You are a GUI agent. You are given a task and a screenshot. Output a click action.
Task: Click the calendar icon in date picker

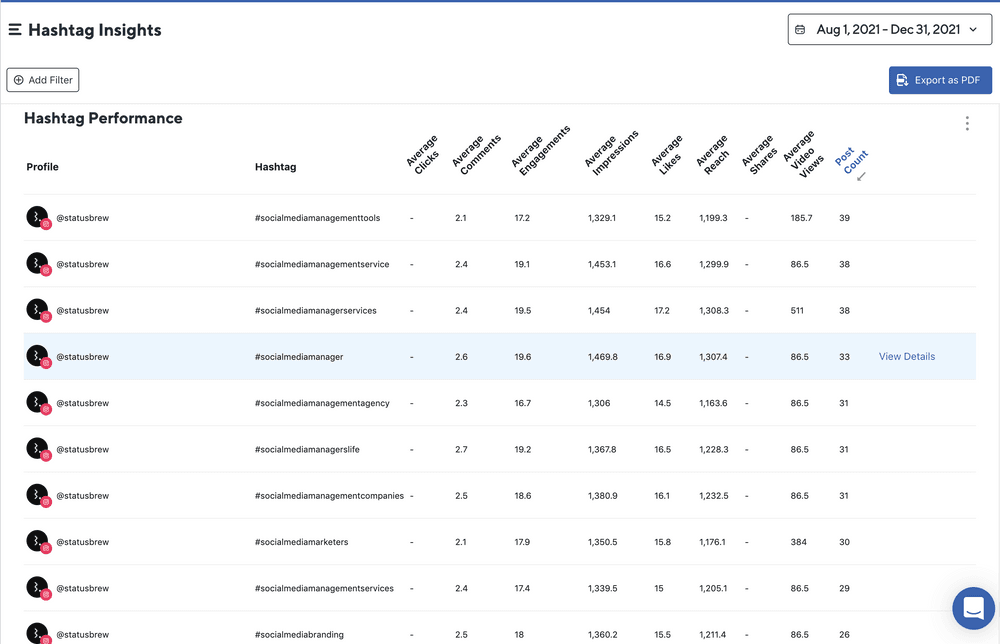coord(800,30)
